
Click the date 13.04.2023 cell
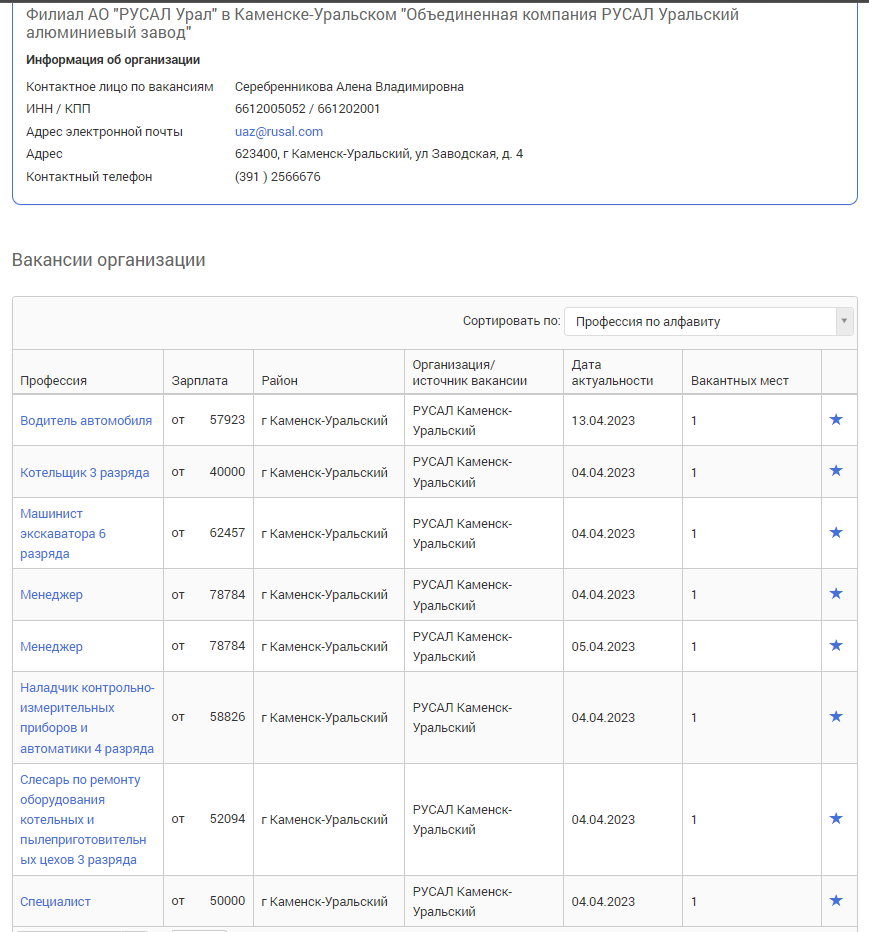(603, 421)
